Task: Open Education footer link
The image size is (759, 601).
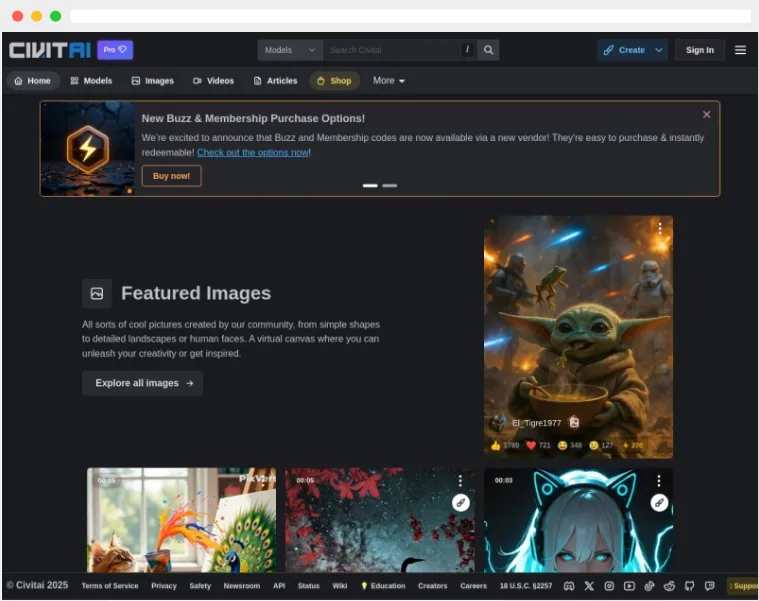Action: (383, 586)
